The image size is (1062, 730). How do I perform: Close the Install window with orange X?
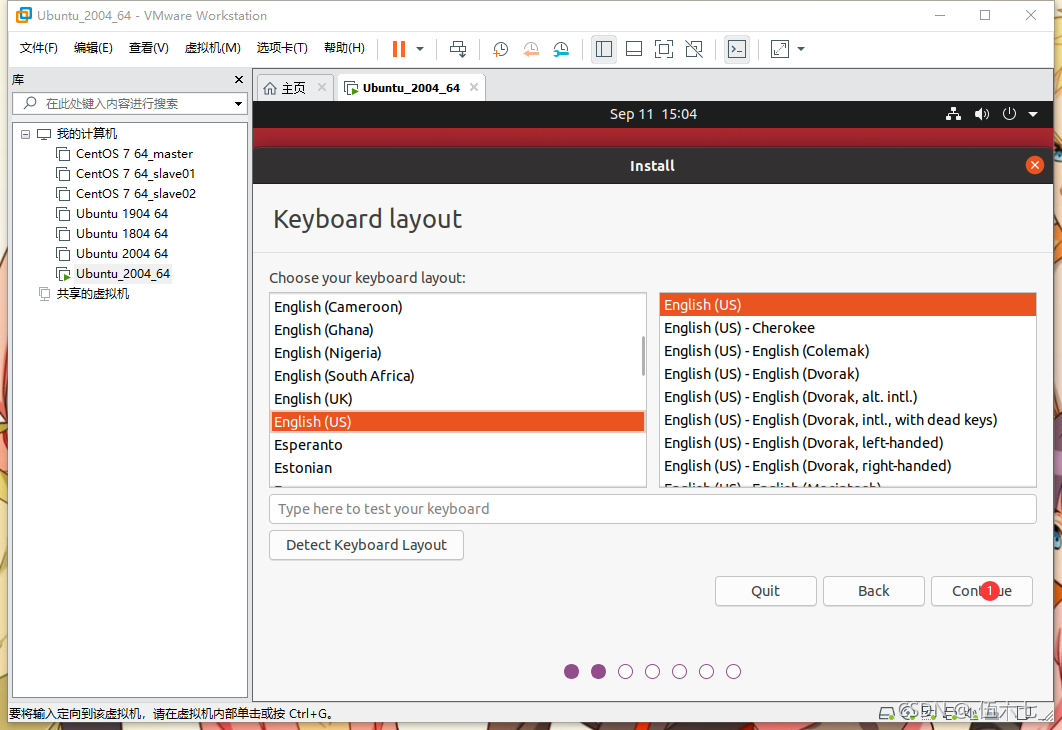[1034, 165]
